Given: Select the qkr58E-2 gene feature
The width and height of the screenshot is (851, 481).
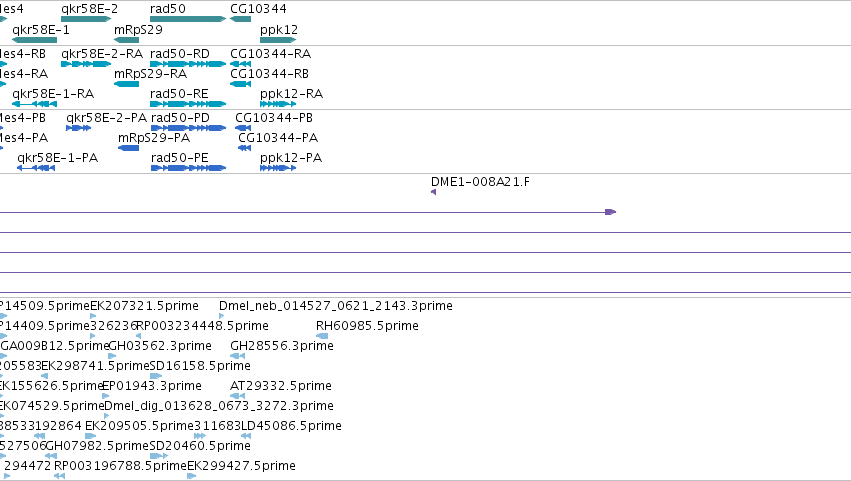Looking at the screenshot, I should point(86,19).
